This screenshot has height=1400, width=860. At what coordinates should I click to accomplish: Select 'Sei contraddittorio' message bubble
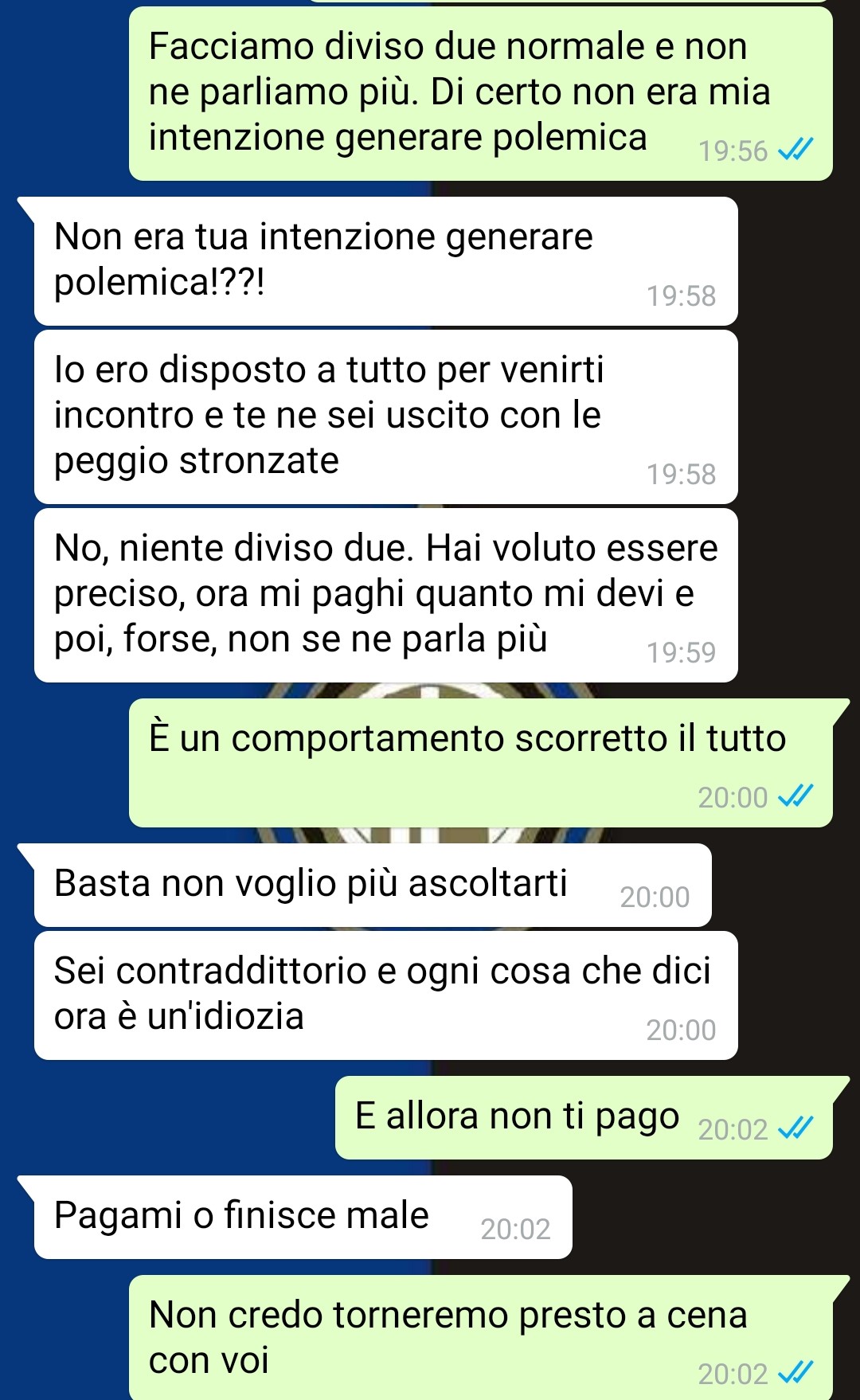click(x=386, y=995)
